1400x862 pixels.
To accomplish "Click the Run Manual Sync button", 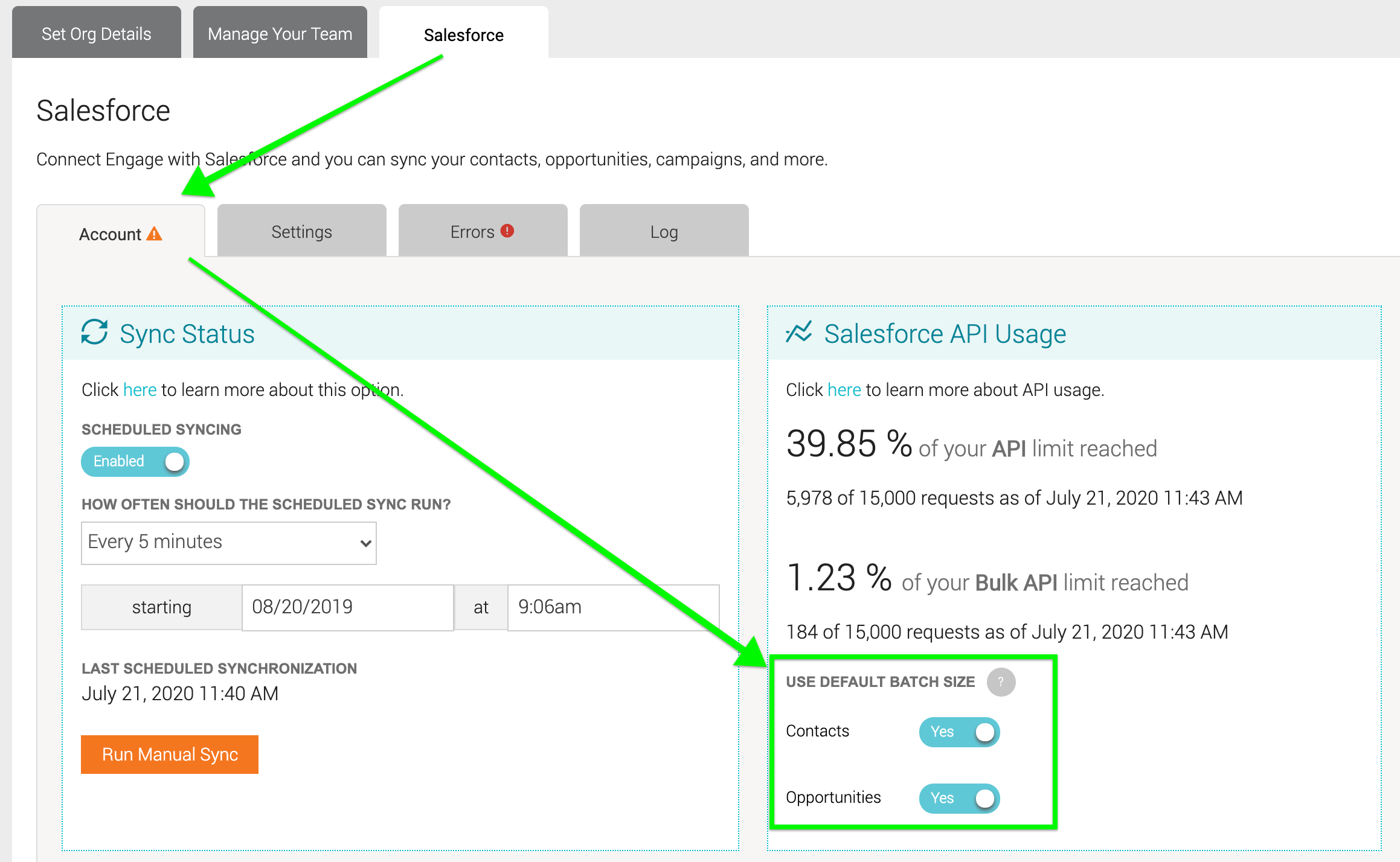I will point(170,755).
